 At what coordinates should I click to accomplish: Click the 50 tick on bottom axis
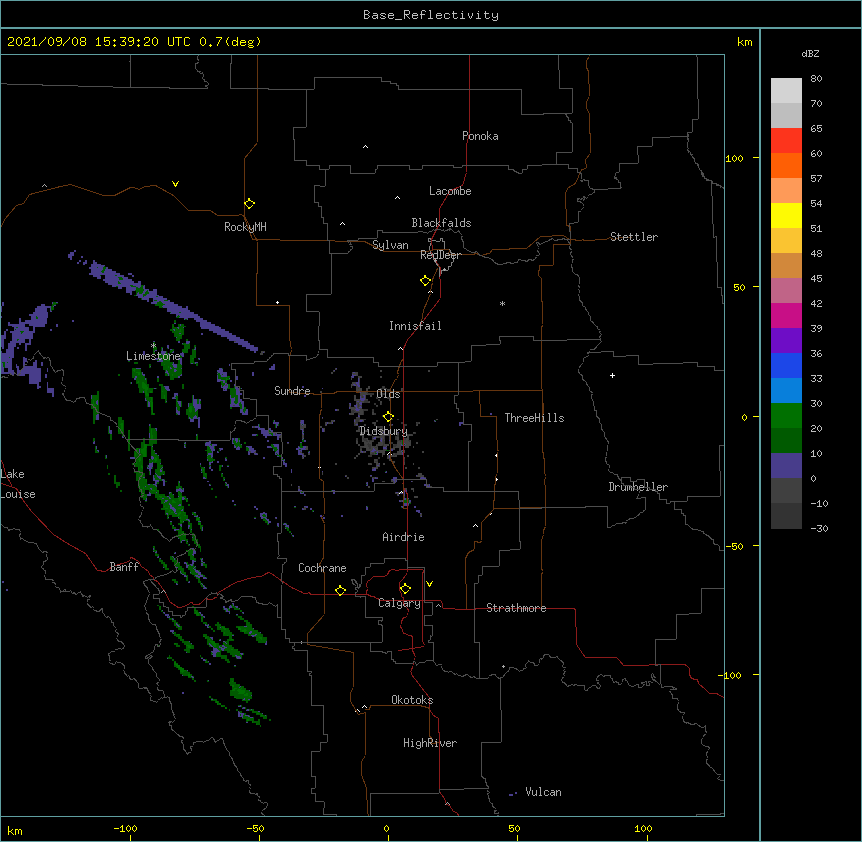coord(515,828)
